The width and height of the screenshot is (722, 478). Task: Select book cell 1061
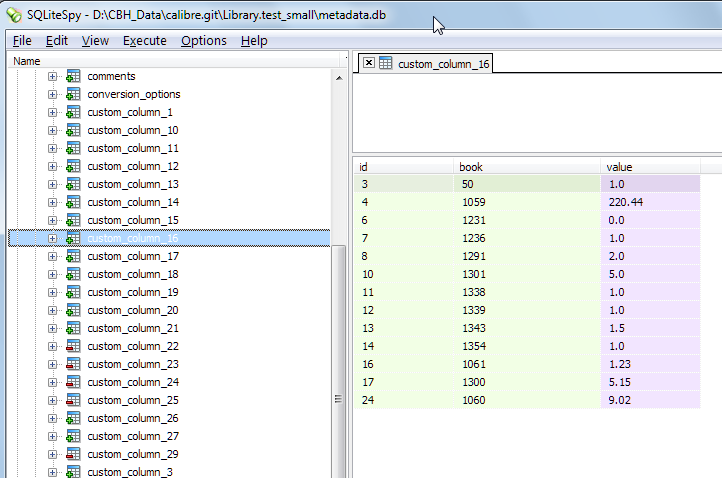click(x=527, y=364)
